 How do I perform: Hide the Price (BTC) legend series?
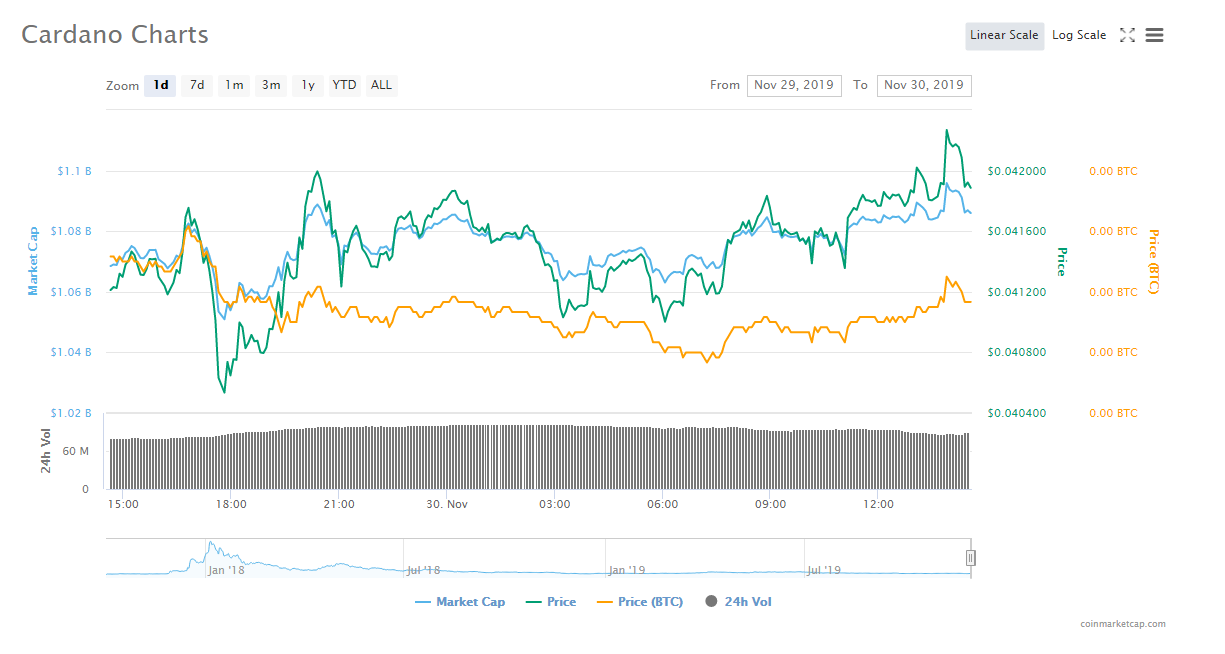click(x=640, y=602)
